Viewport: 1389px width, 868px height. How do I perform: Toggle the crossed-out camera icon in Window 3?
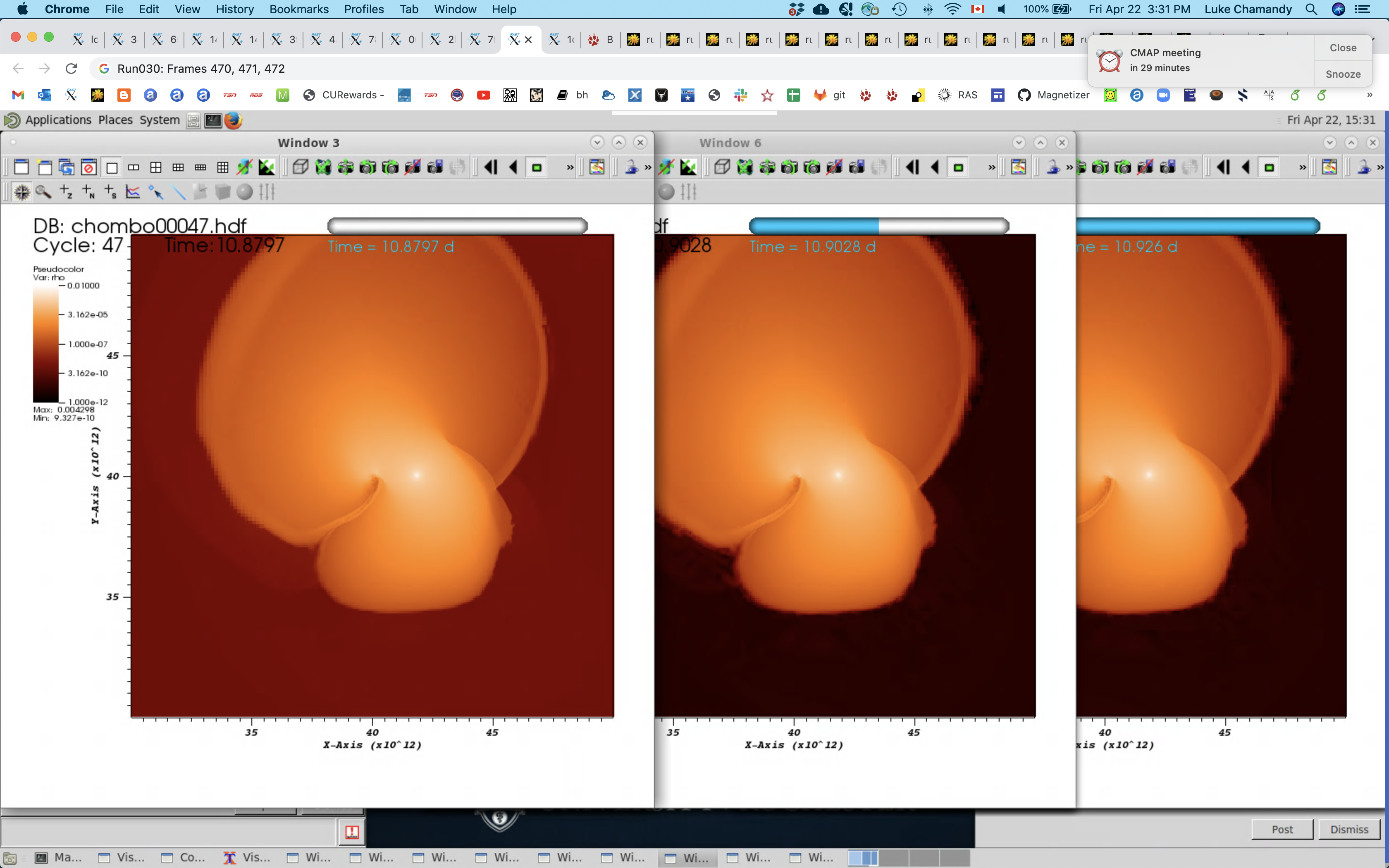coord(413,168)
